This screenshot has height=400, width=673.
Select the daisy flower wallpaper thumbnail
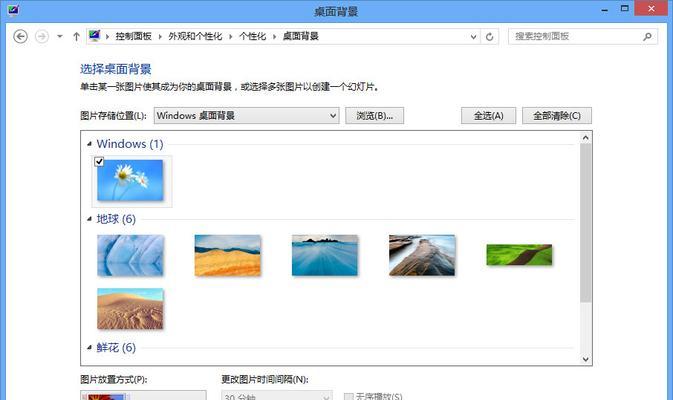point(130,180)
